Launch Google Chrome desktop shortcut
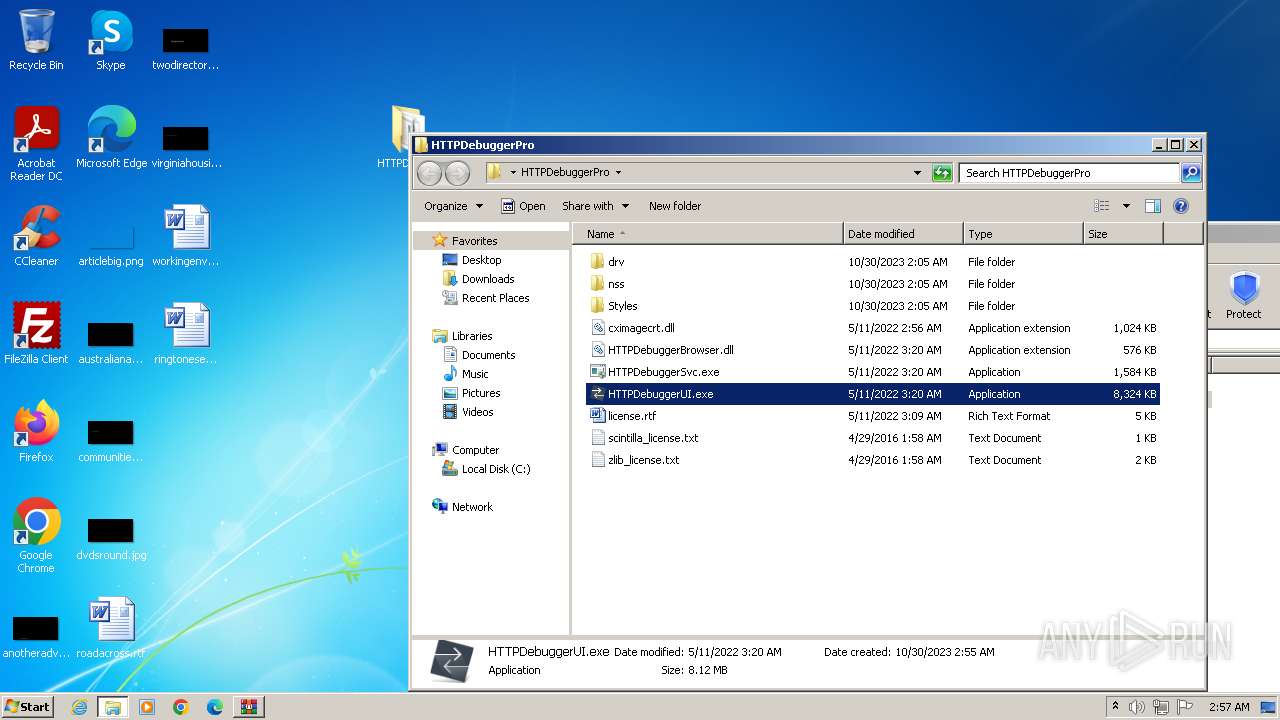Viewport: 1280px width, 720px height. click(x=36, y=536)
